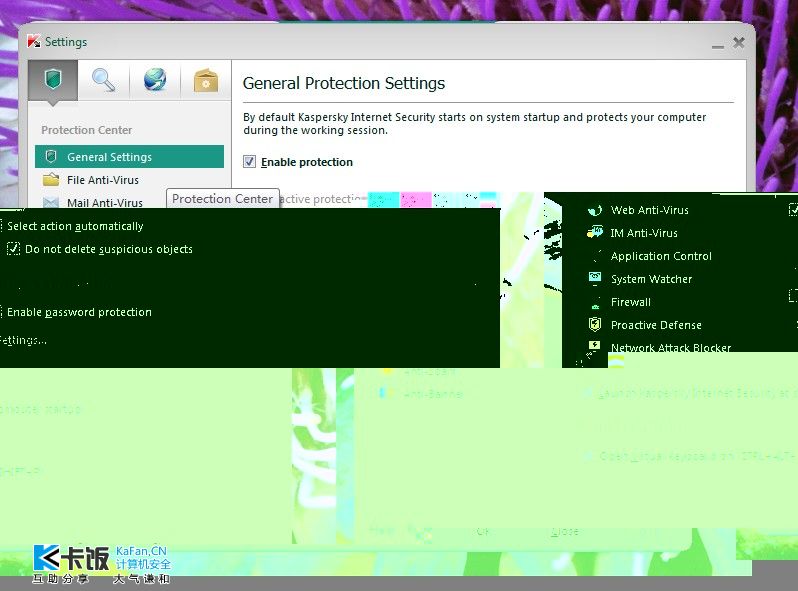Toggle Select action automatically option
Image resolution: width=798 pixels, height=591 pixels.
coord(75,226)
